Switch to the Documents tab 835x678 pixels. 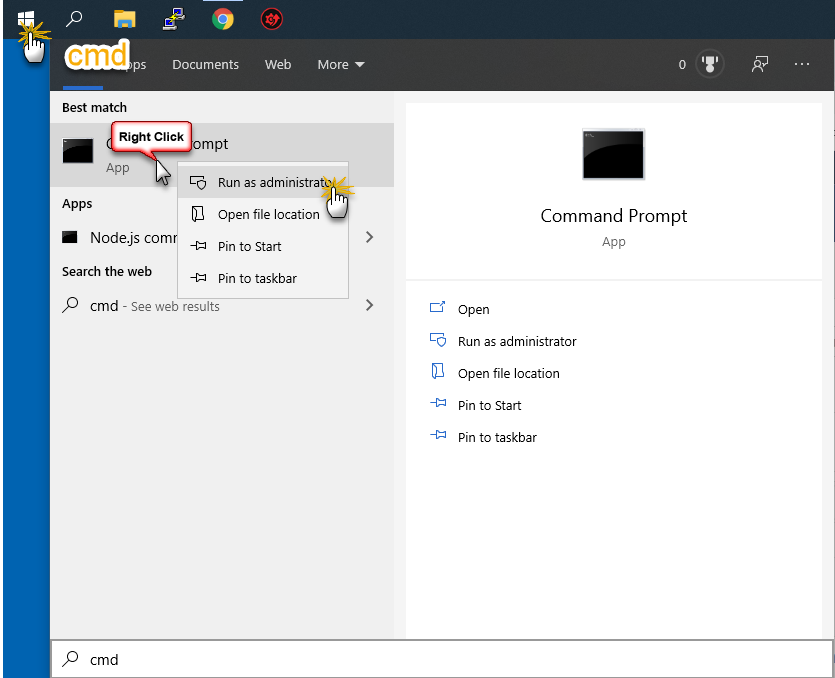[205, 64]
